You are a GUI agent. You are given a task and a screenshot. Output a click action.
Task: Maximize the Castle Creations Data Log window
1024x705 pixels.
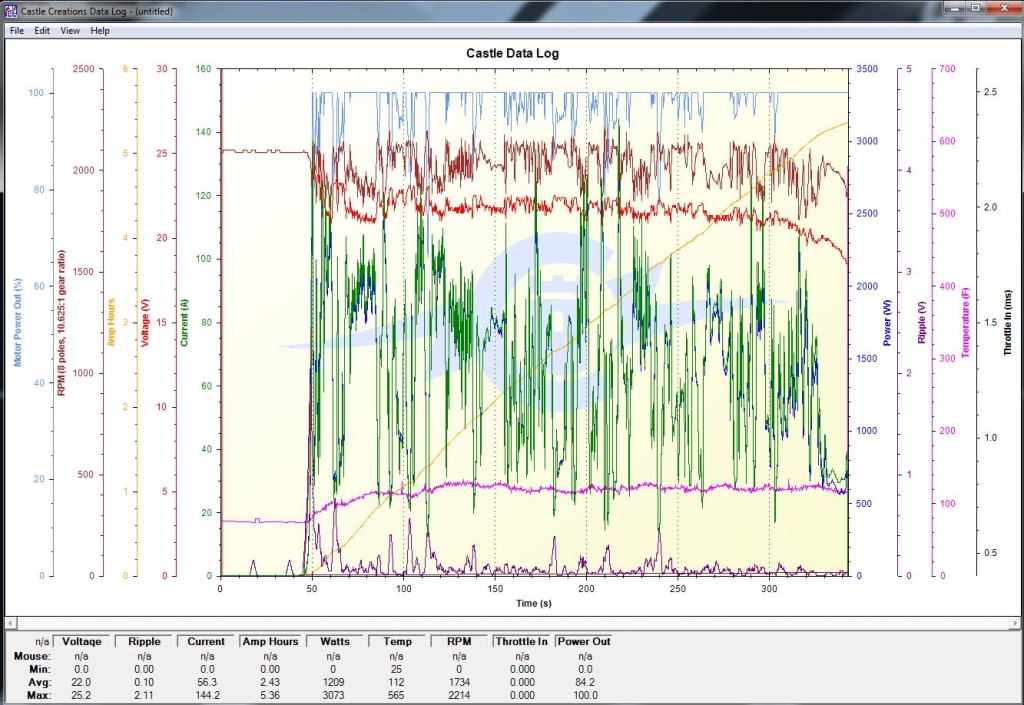(x=975, y=8)
